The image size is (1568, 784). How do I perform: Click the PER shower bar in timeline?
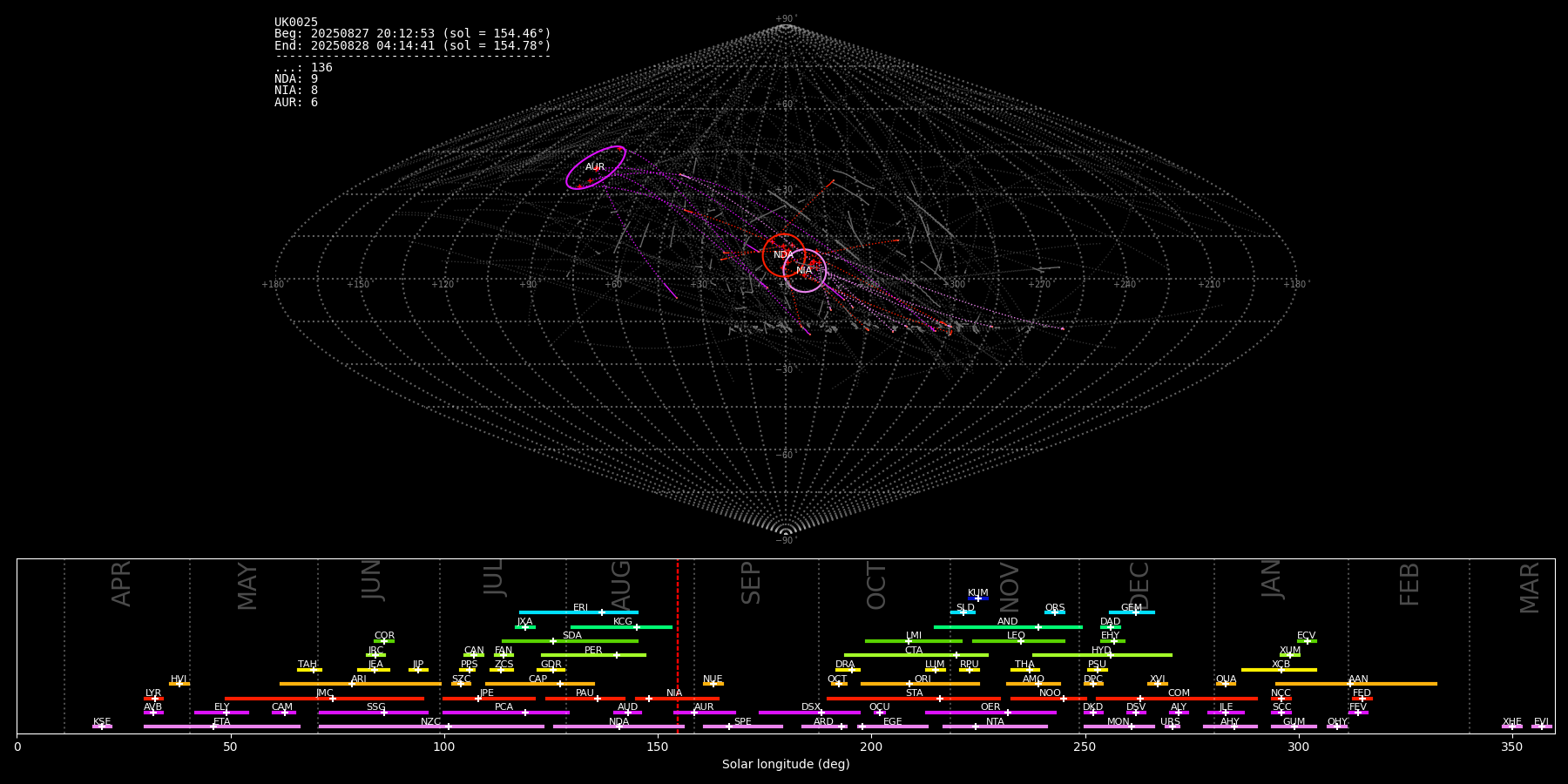tap(593, 655)
